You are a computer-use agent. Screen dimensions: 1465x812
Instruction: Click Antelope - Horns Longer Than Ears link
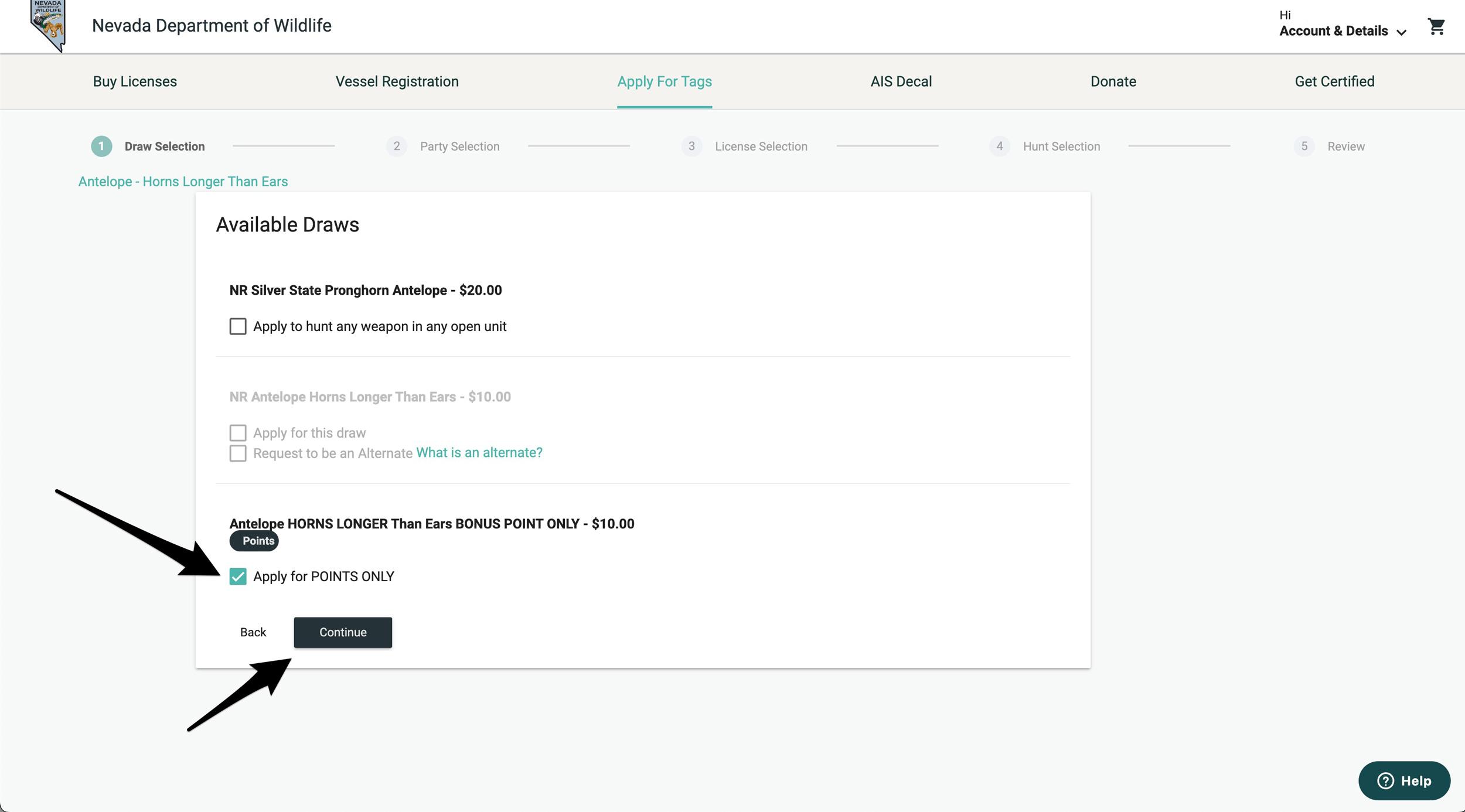(183, 182)
